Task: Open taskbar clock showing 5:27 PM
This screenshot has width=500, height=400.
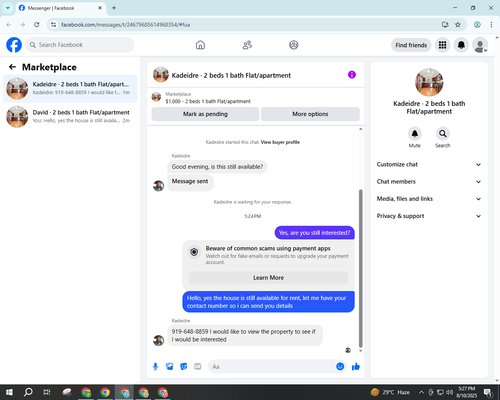Action: point(467,392)
